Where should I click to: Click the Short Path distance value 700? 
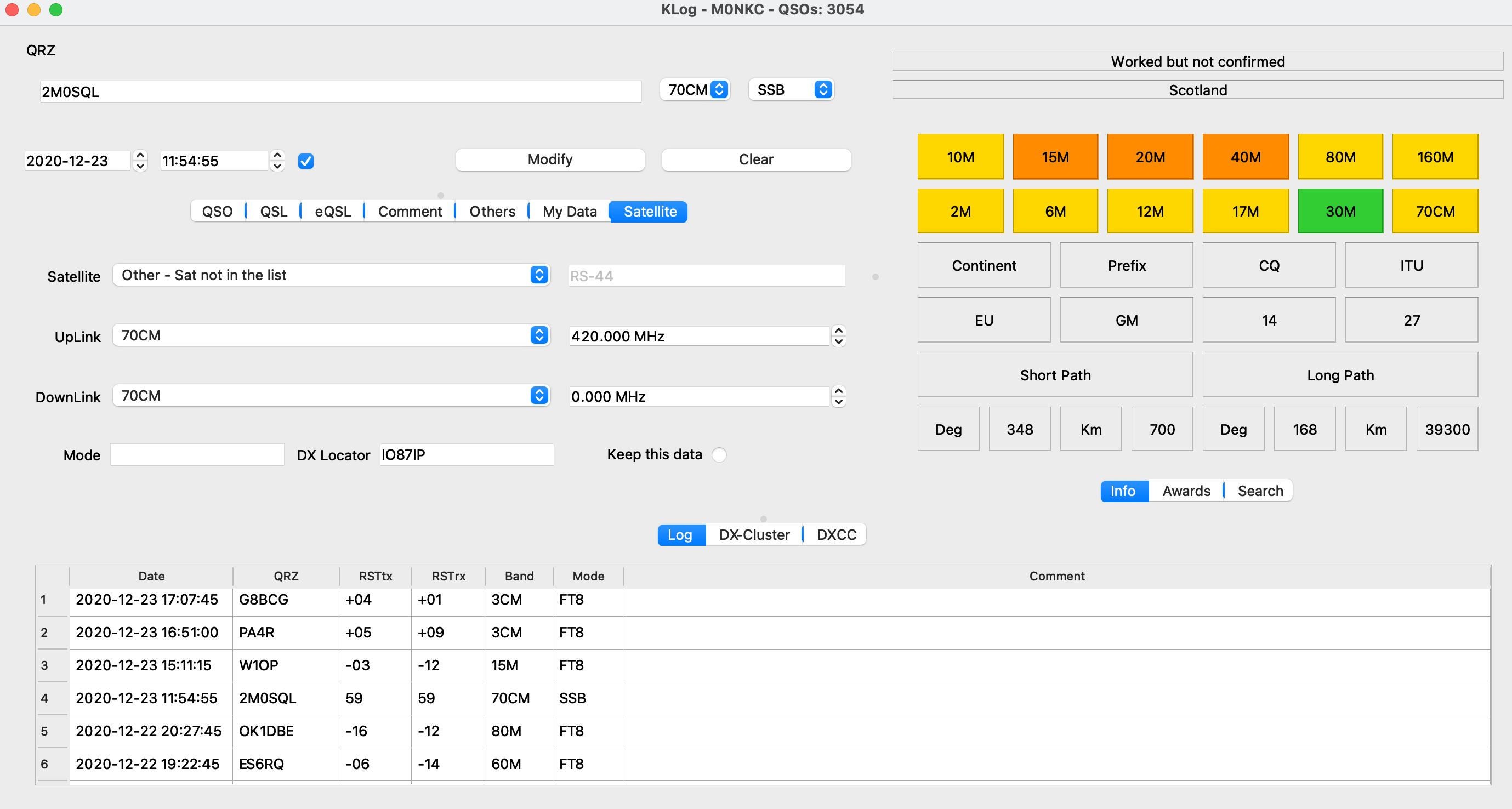[1162, 429]
